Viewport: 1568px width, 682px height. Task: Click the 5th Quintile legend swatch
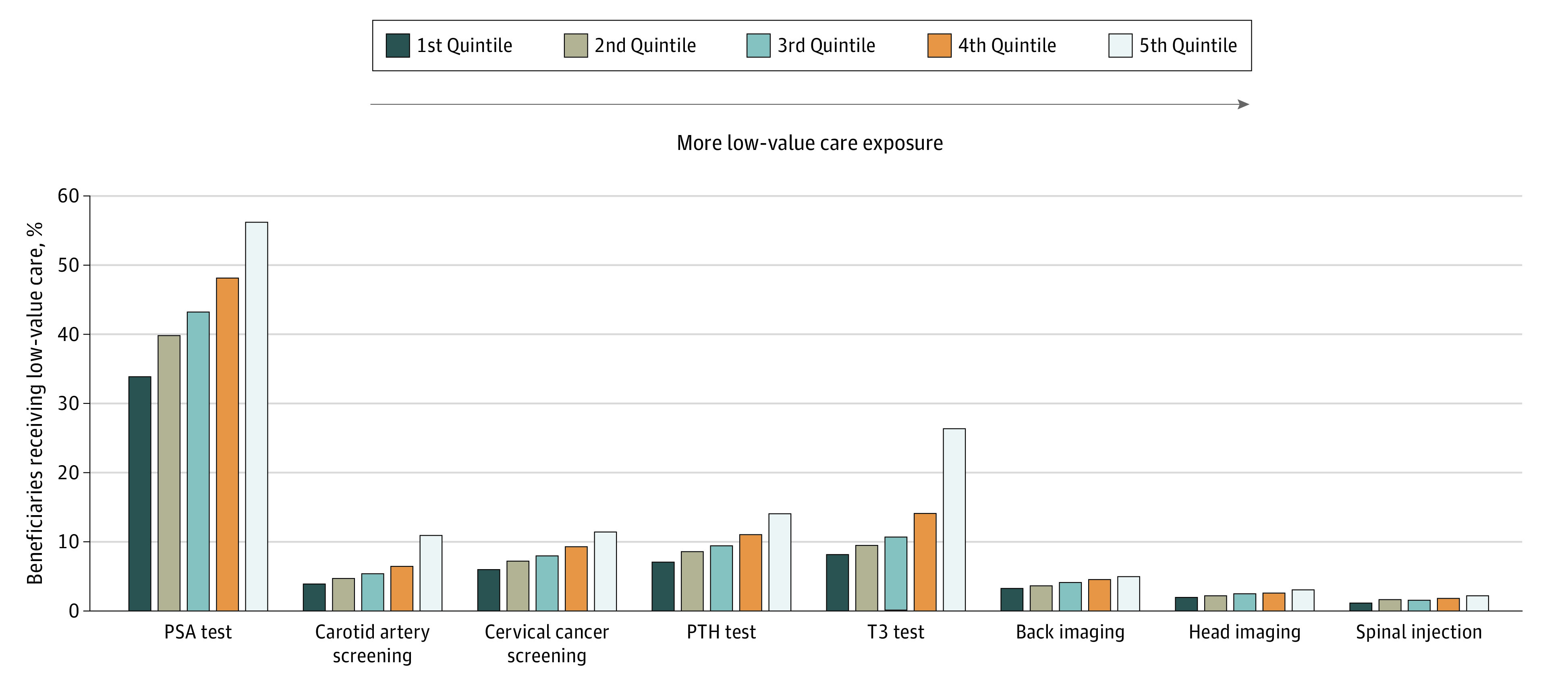click(x=1120, y=46)
